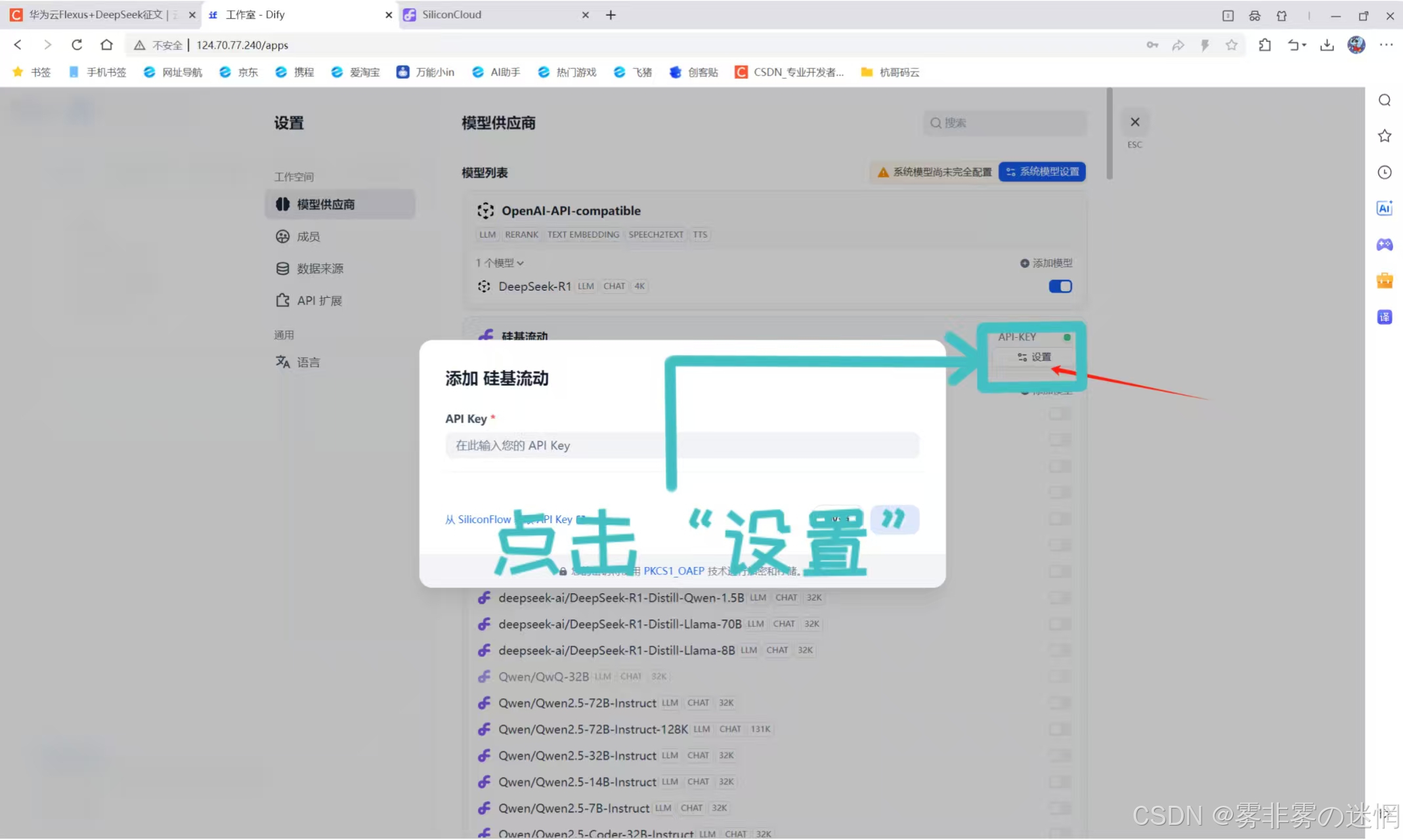Open sidebar game controller icon
Screen dimensions: 1403x840
1385,244
